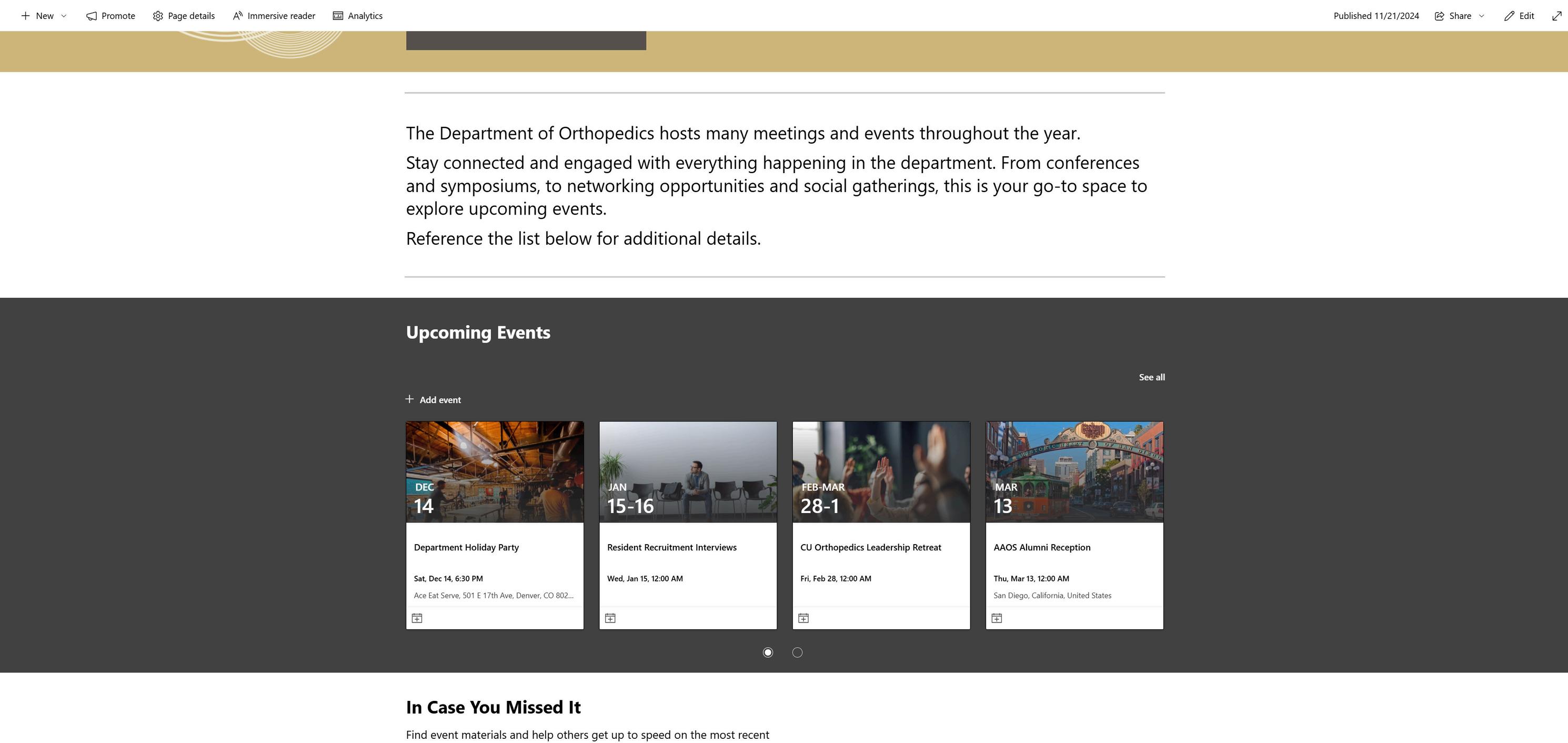Switch to second events page indicator
The image size is (1568, 743).
797,652
